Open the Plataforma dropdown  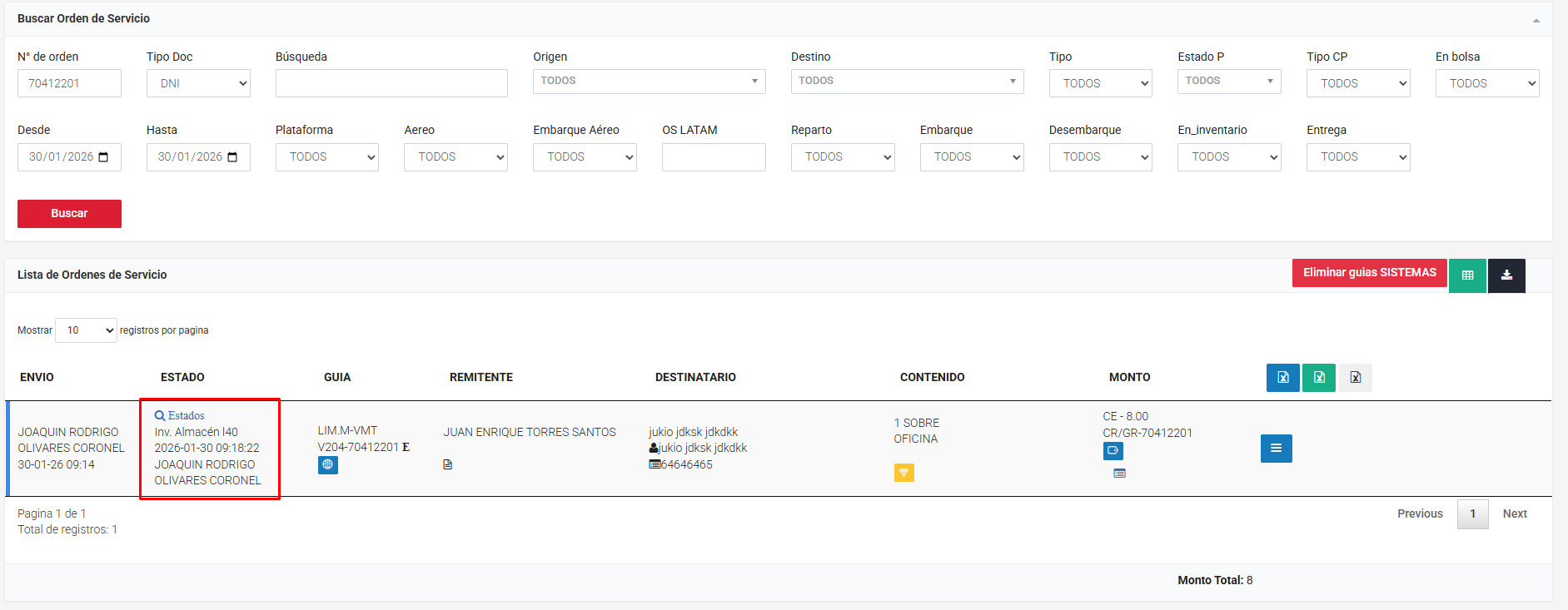[326, 157]
